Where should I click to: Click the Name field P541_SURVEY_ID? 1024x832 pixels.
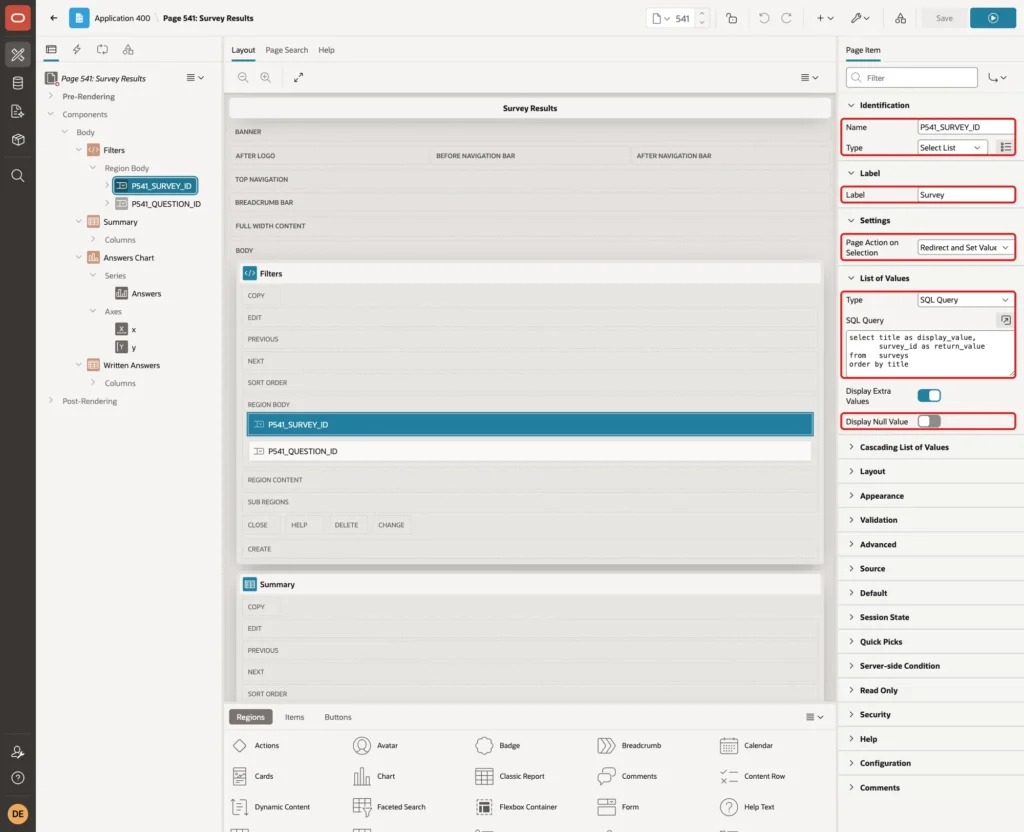[x=965, y=127]
